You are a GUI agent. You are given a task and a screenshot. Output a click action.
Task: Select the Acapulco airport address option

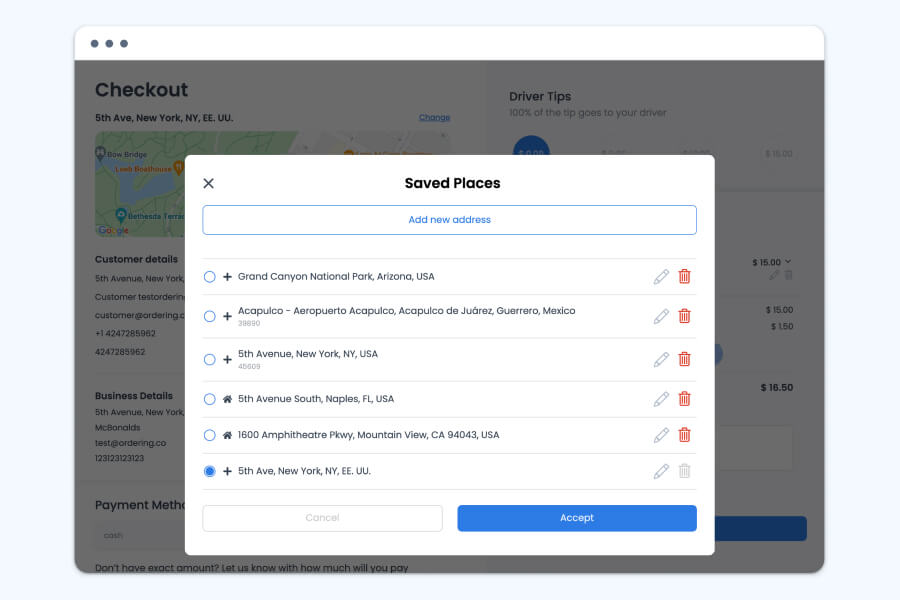[x=208, y=316]
